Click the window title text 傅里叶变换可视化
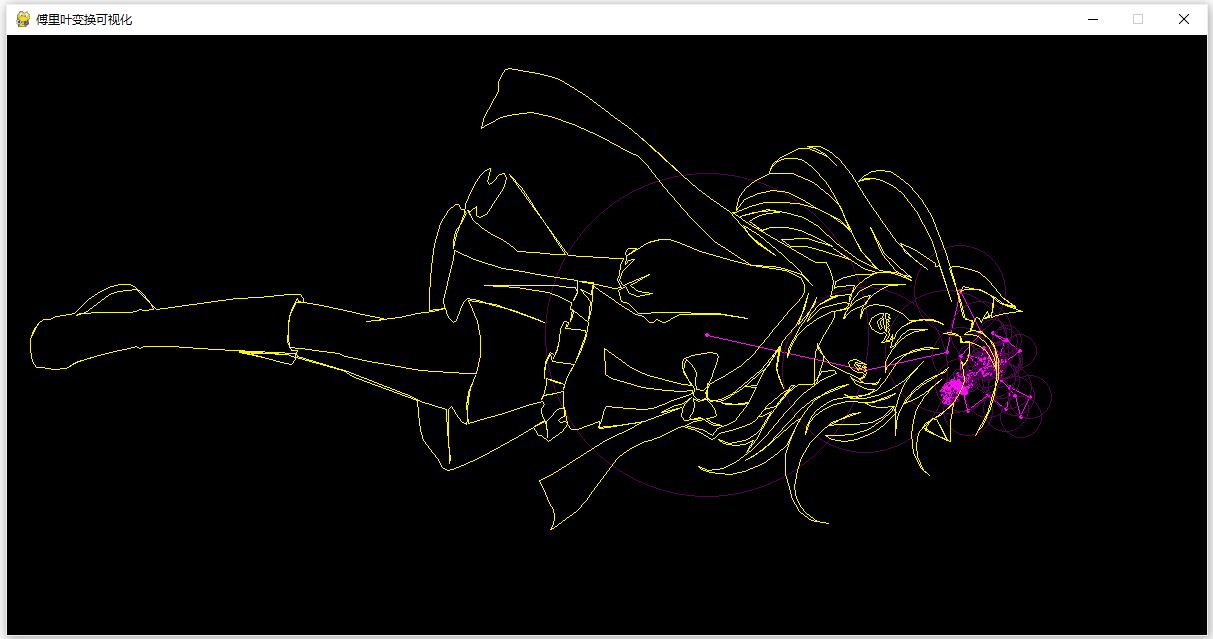1213x639 pixels. coord(84,20)
